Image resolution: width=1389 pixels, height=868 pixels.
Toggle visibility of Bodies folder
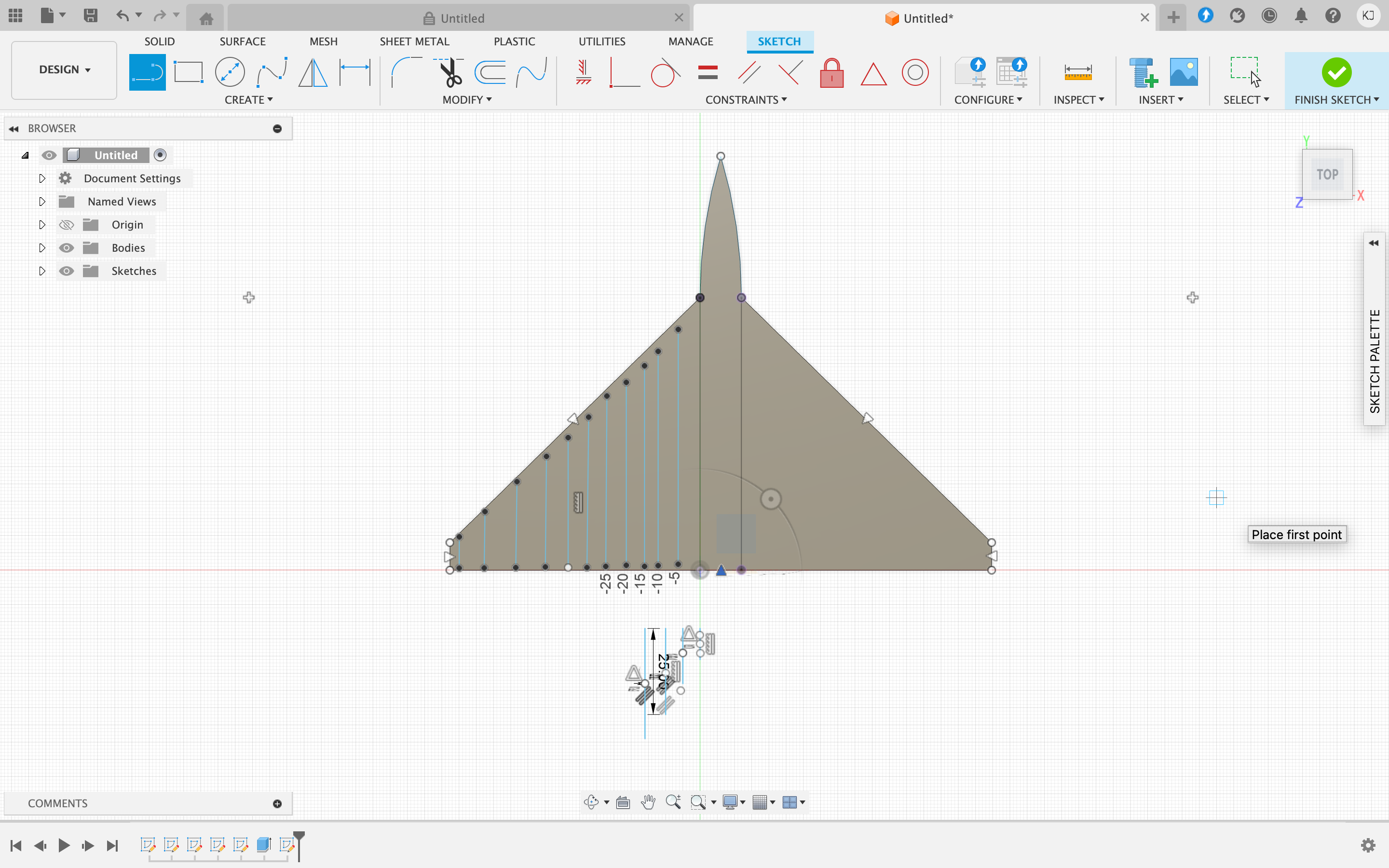click(67, 247)
